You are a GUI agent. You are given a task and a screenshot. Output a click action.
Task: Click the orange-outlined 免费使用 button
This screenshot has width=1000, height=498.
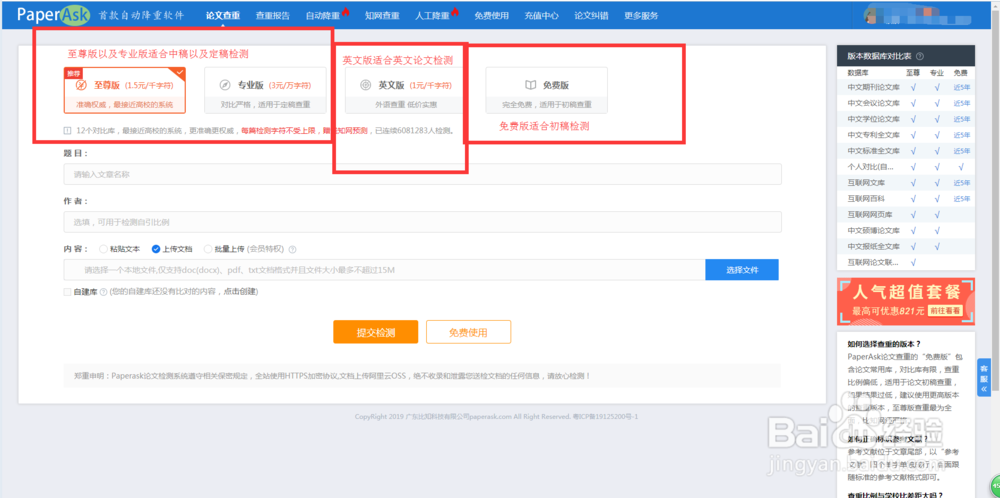469,332
